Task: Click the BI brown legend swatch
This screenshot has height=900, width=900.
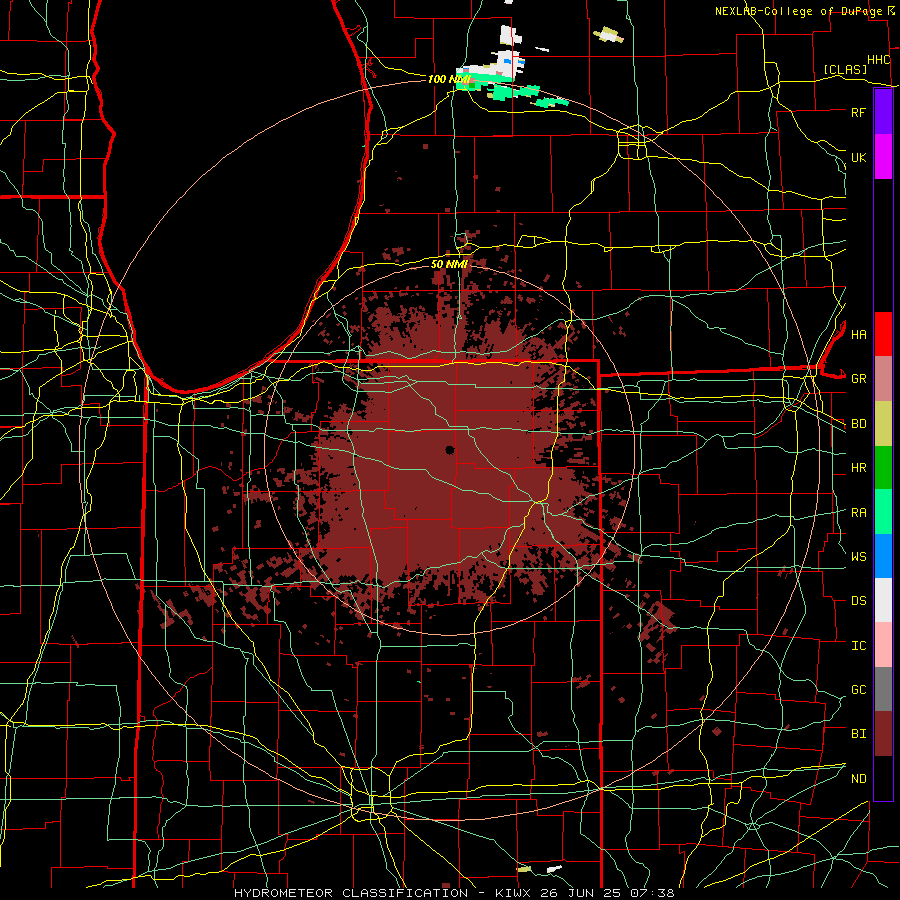Action: tap(883, 734)
